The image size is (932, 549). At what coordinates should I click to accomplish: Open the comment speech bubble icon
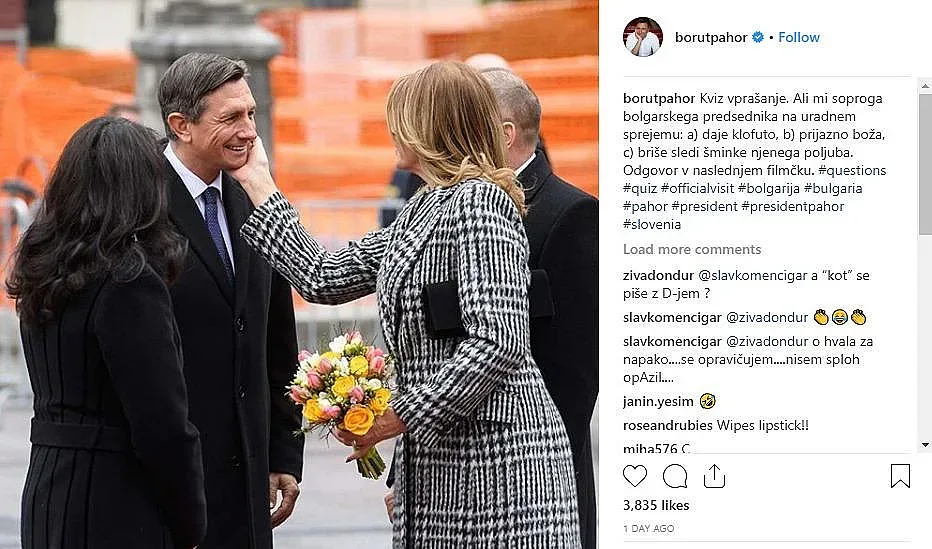(675, 476)
